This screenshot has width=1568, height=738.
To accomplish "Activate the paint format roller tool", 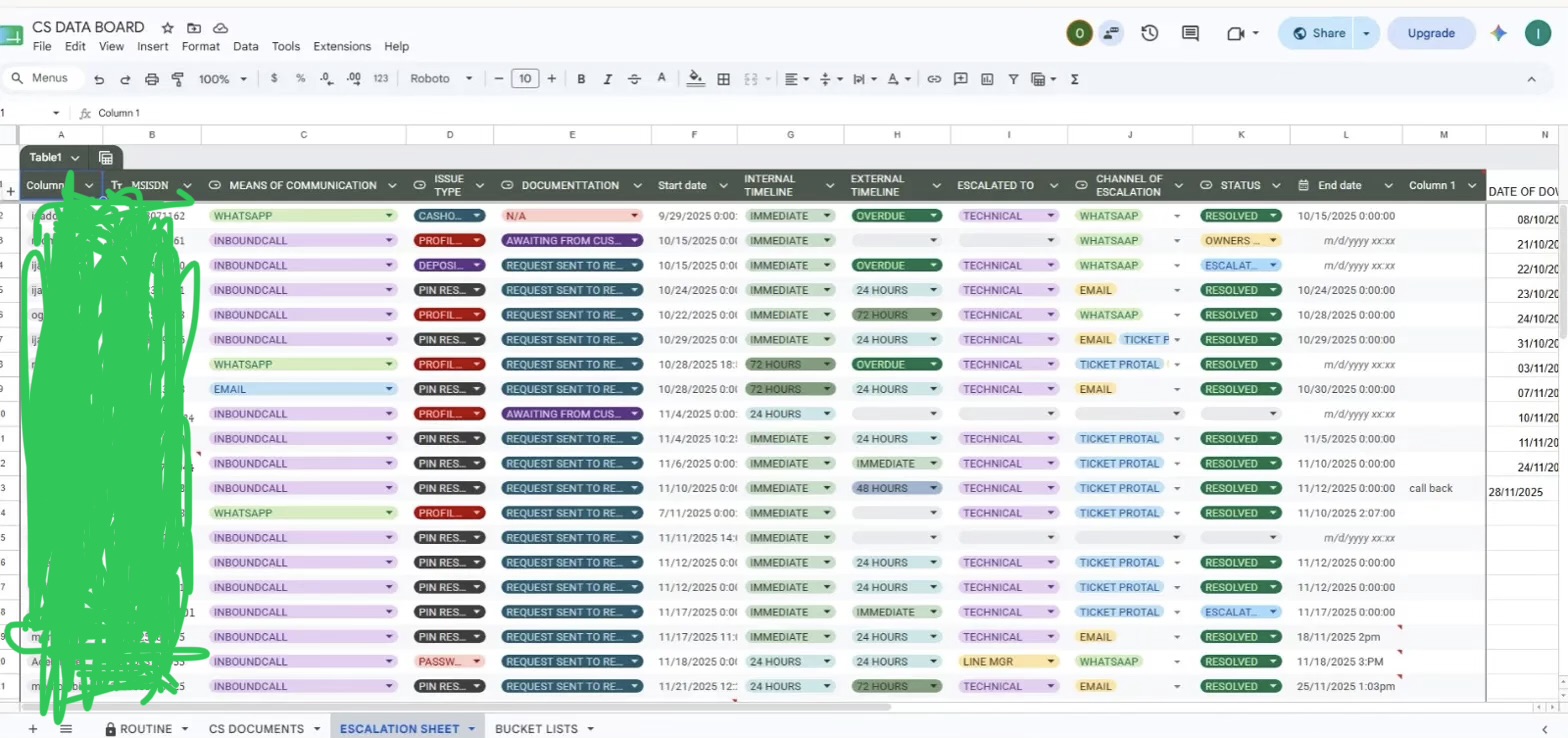I will click(x=178, y=79).
